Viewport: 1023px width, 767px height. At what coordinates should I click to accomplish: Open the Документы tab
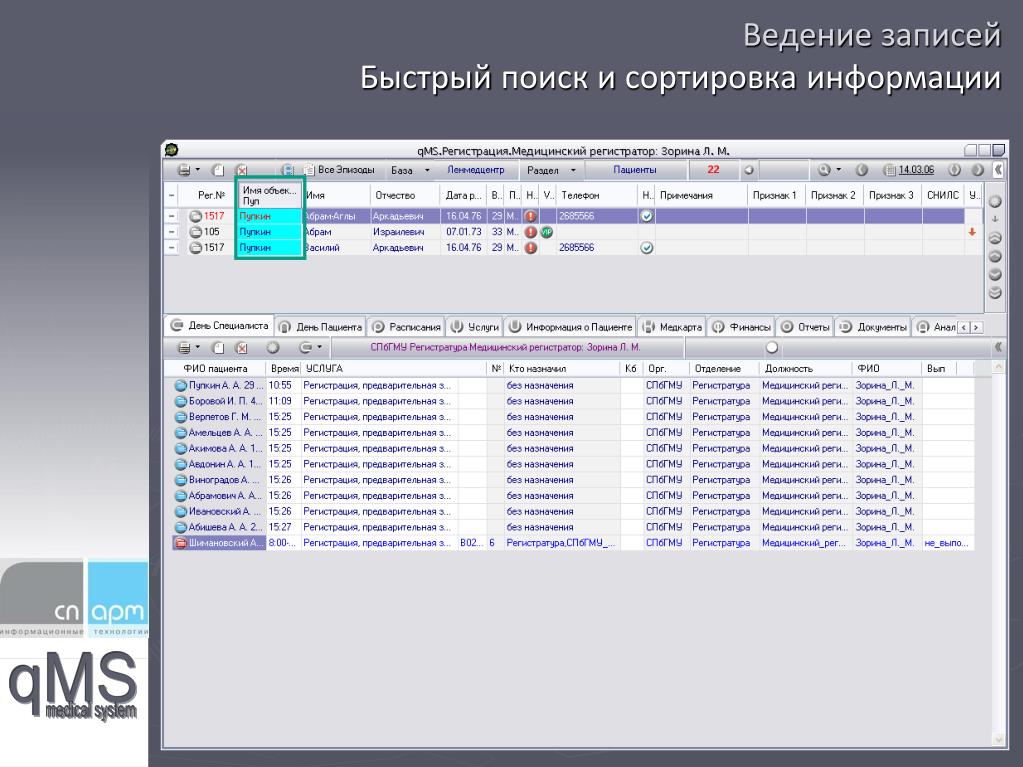click(x=874, y=327)
